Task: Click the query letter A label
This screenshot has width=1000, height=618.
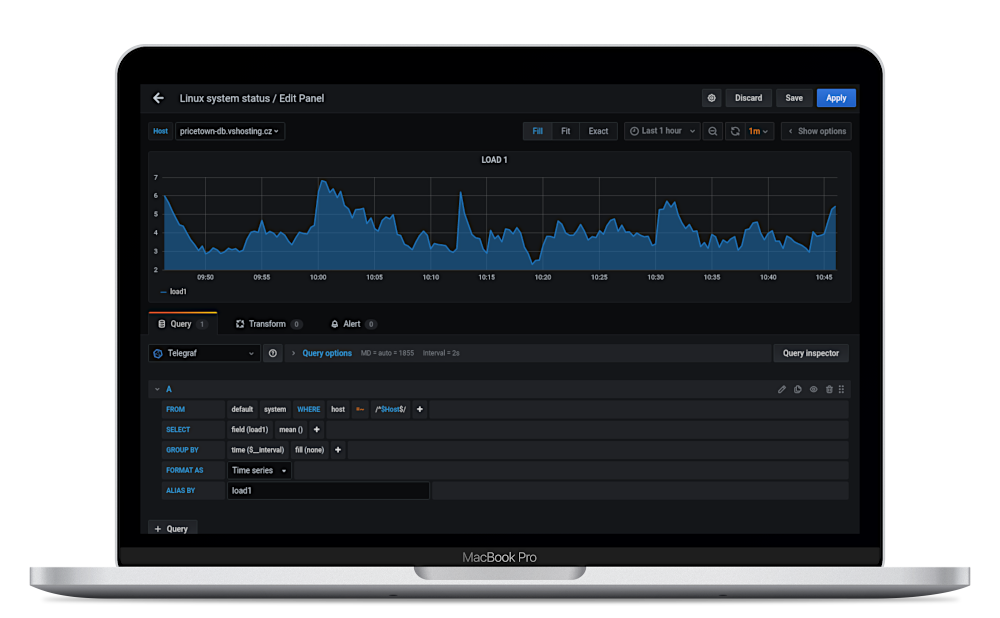Action: (169, 389)
